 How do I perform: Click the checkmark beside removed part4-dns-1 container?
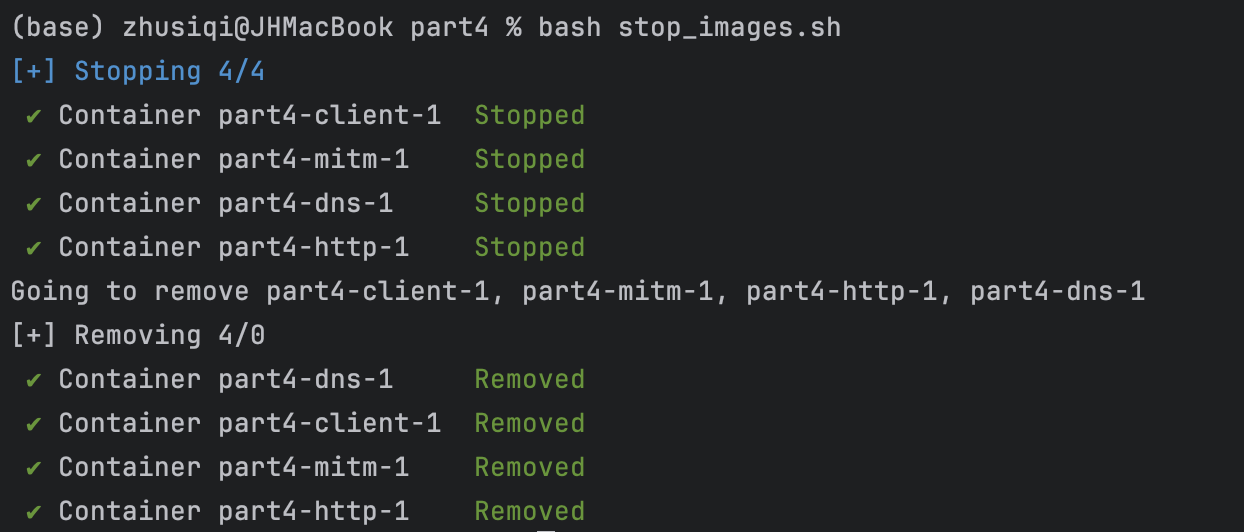click(x=34, y=380)
